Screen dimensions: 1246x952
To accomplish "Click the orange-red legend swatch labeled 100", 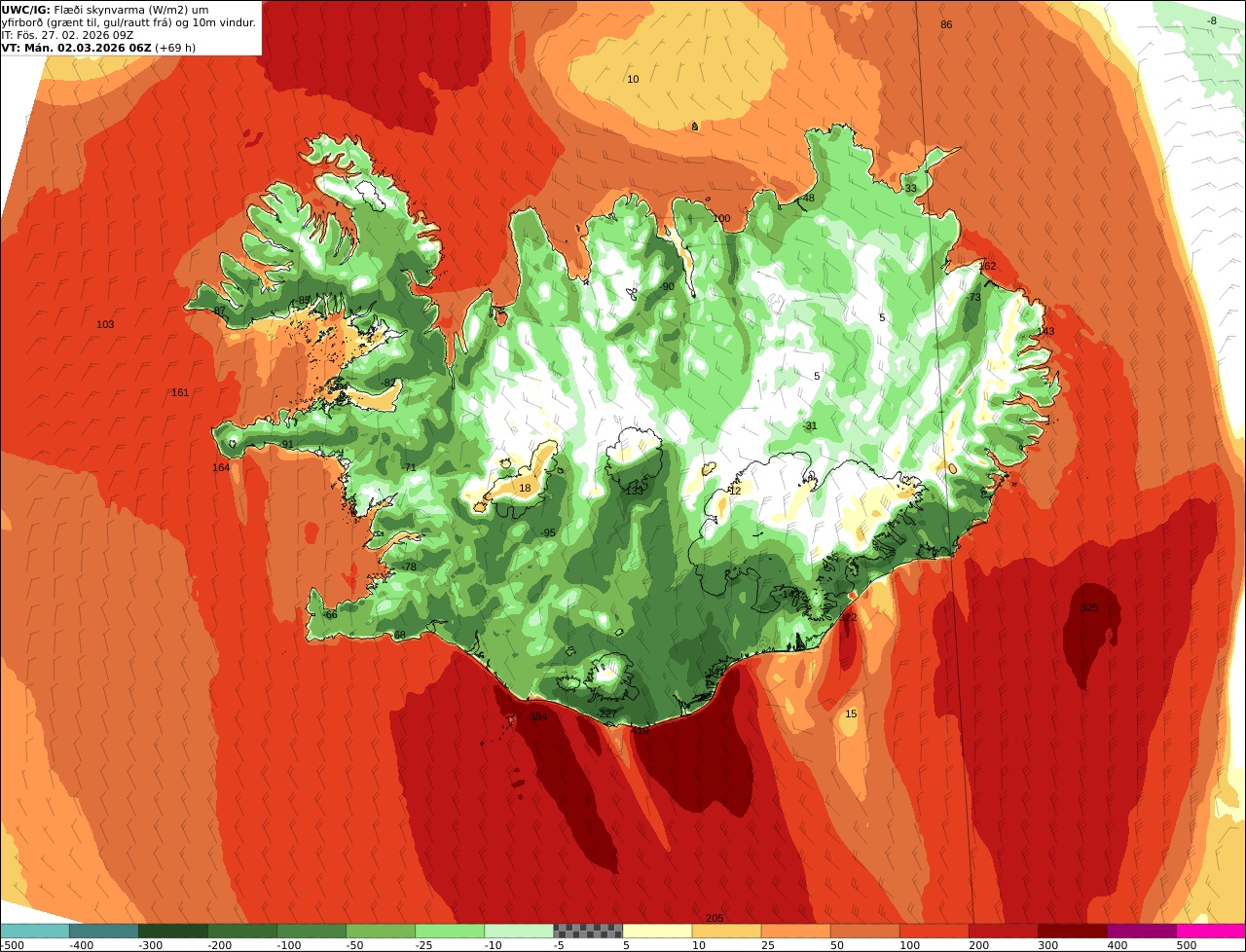I will click(934, 931).
